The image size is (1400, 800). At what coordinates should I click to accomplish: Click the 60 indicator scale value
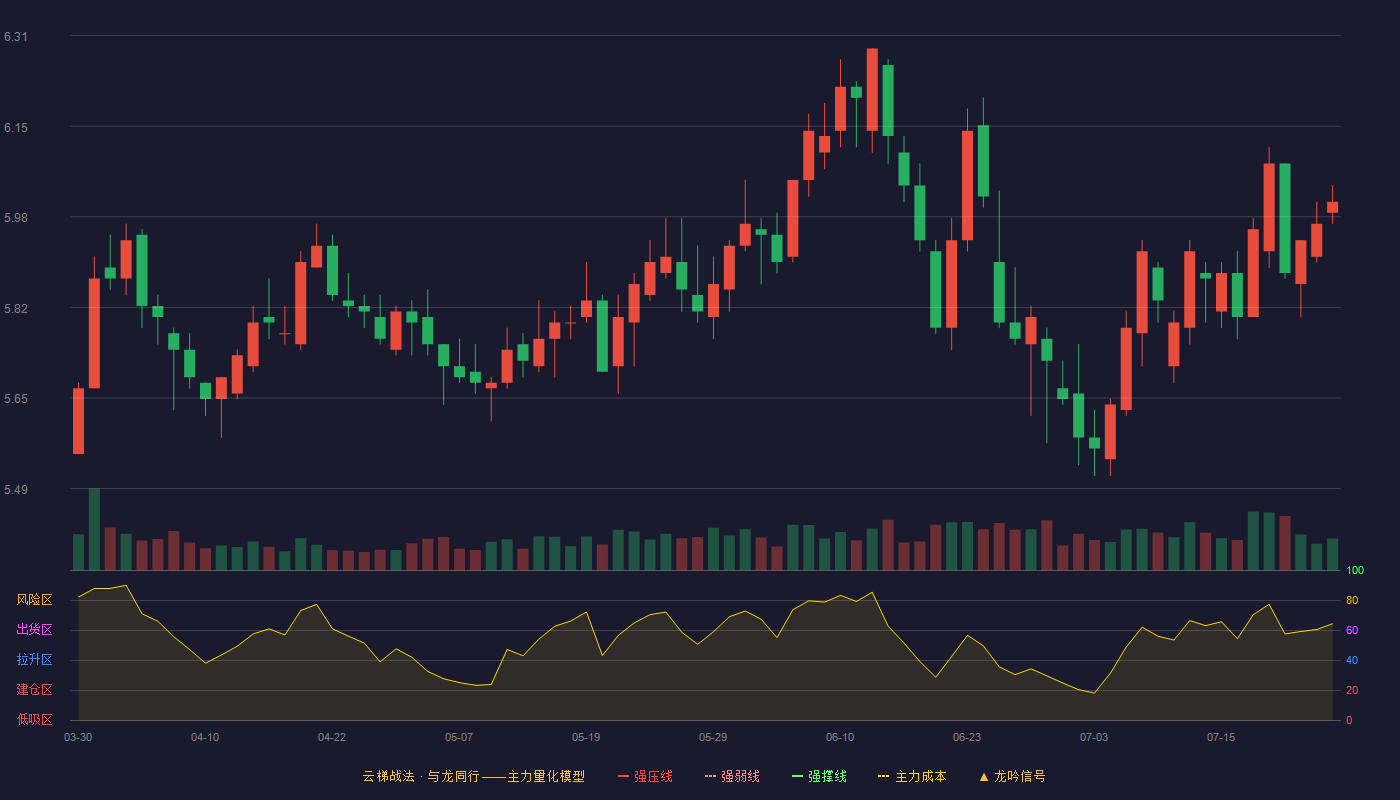[x=1352, y=630]
